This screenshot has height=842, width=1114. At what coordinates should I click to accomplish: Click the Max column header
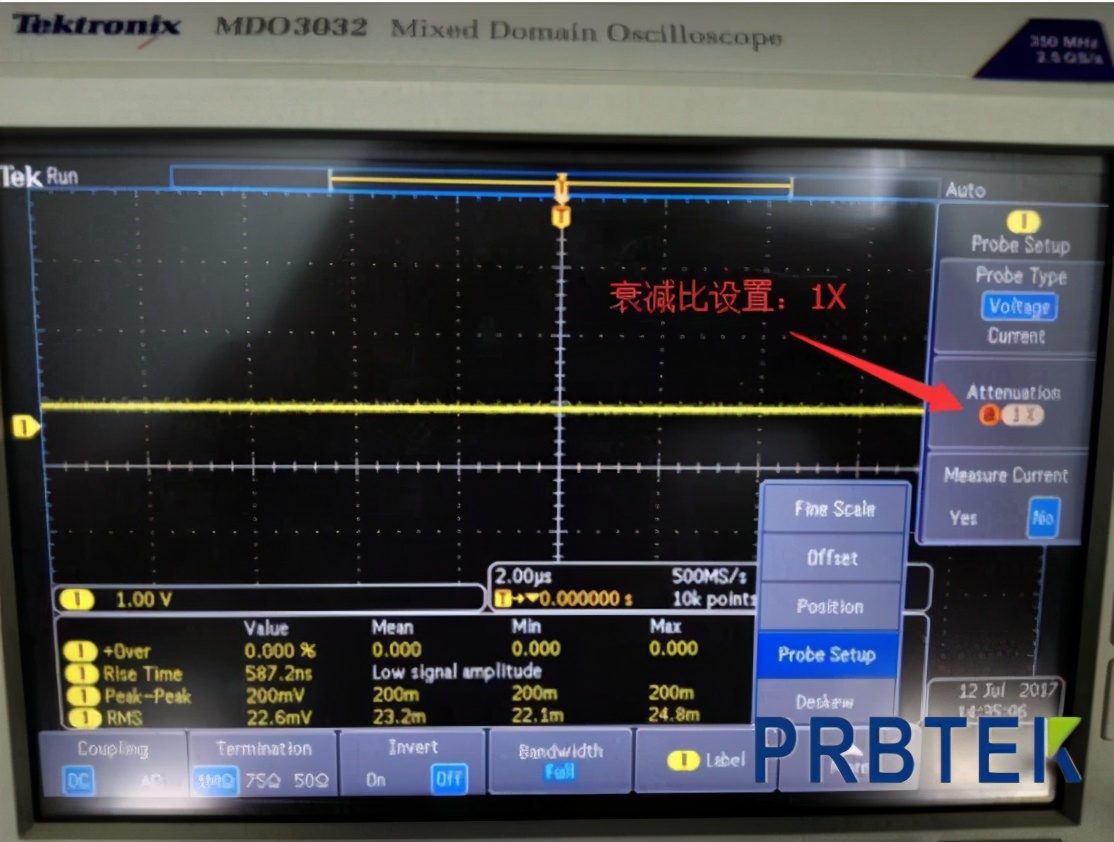coord(665,626)
